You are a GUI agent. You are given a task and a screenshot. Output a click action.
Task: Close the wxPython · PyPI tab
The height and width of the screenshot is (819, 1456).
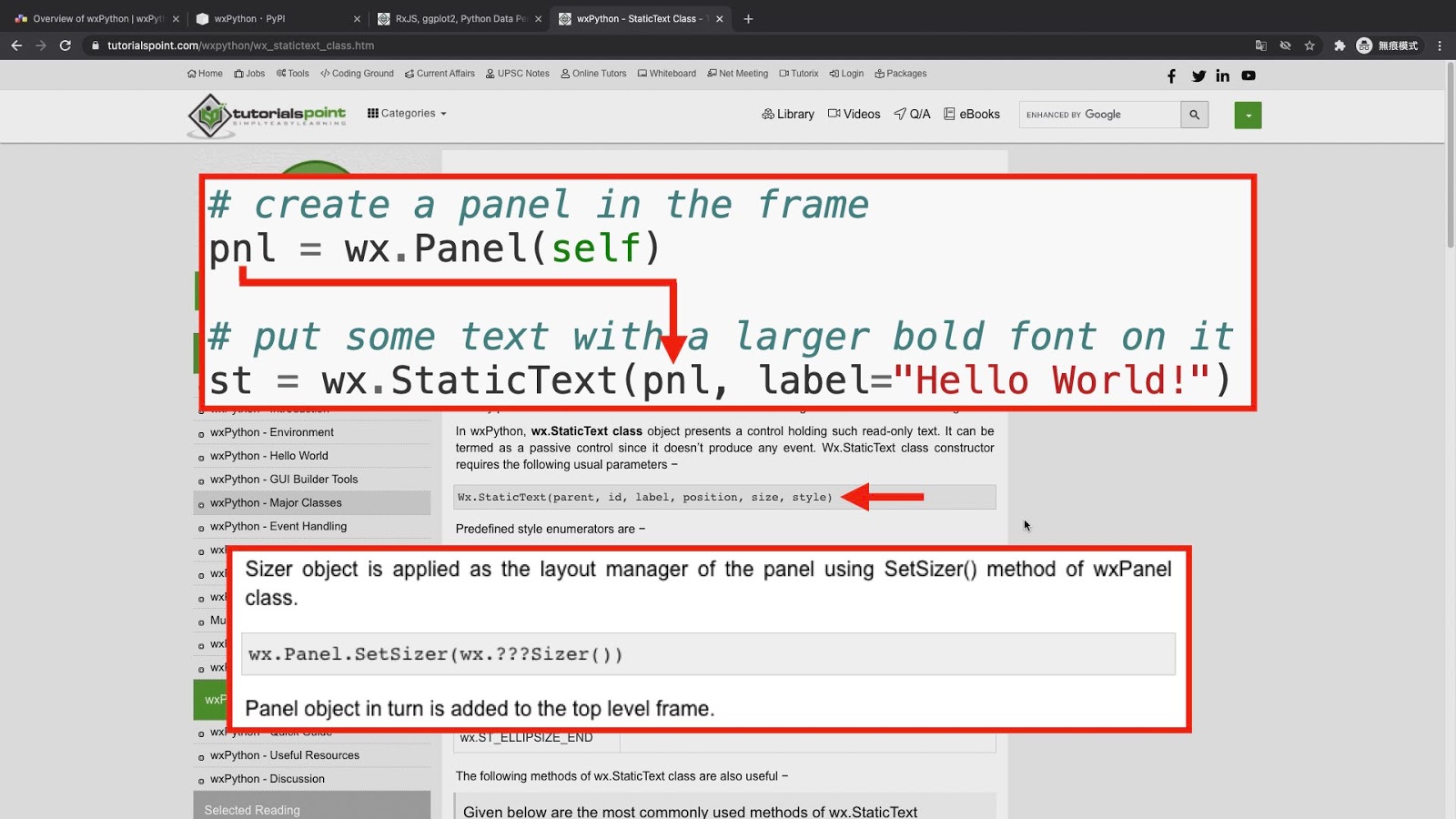(x=357, y=18)
